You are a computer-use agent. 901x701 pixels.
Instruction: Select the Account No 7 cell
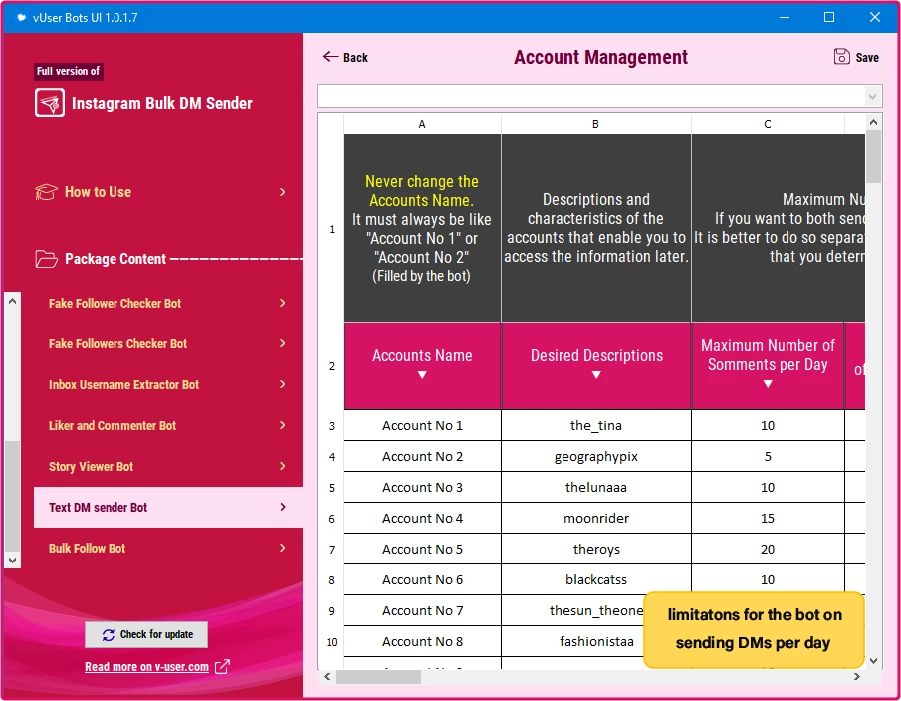click(x=422, y=611)
